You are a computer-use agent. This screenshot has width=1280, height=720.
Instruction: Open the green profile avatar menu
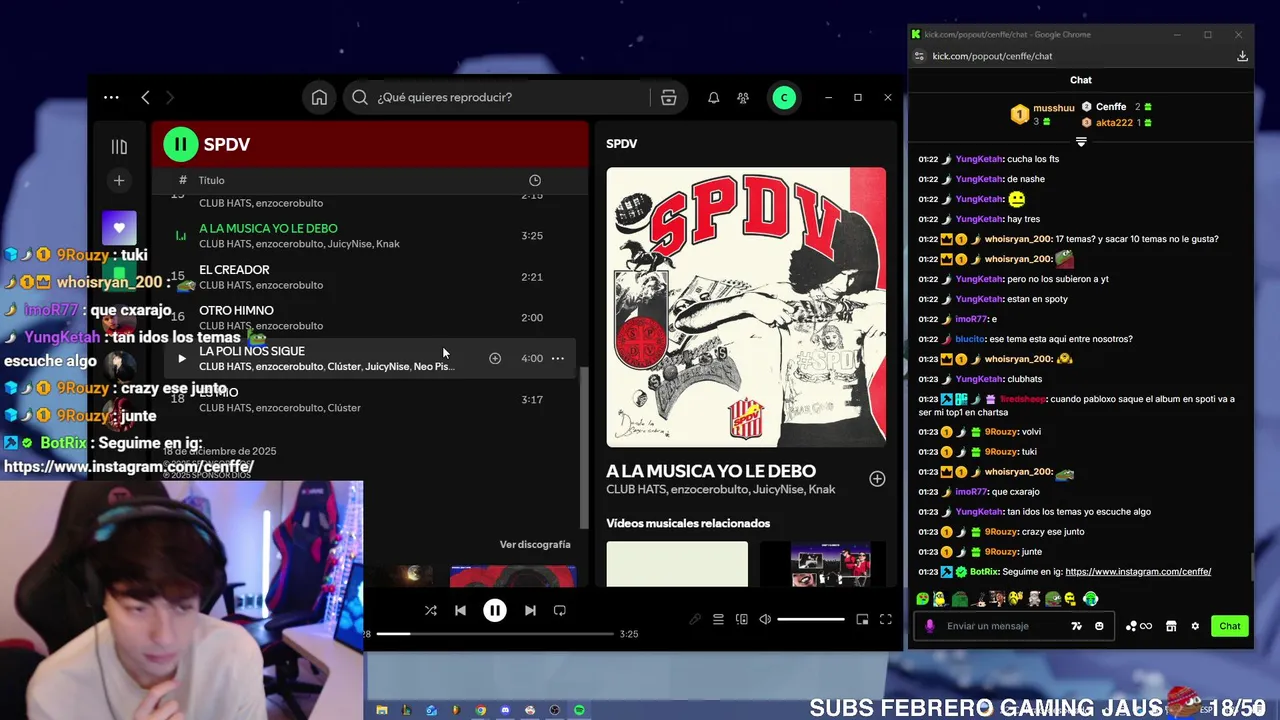click(784, 97)
